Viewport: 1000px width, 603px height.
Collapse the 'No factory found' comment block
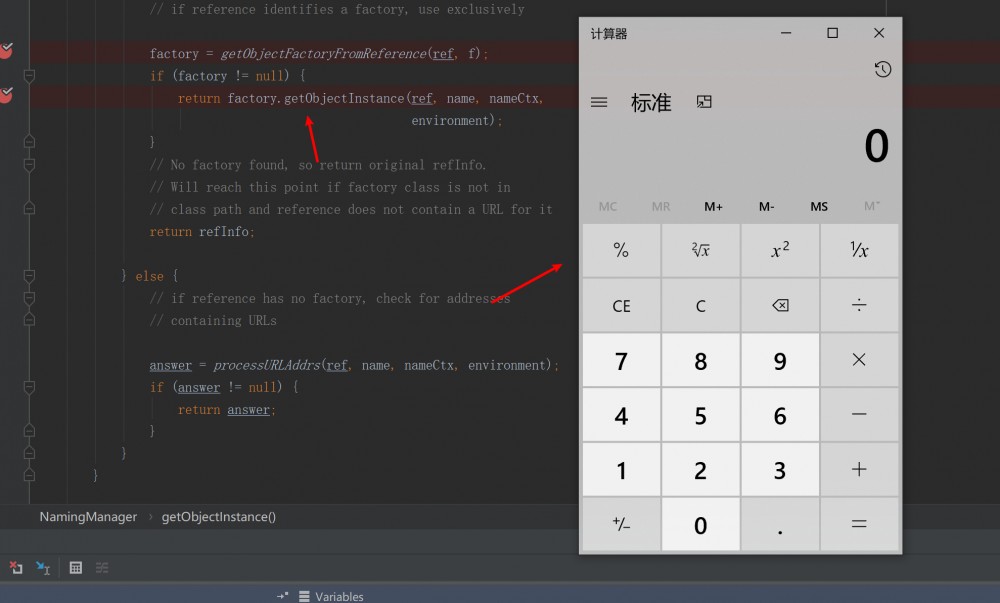click(29, 165)
